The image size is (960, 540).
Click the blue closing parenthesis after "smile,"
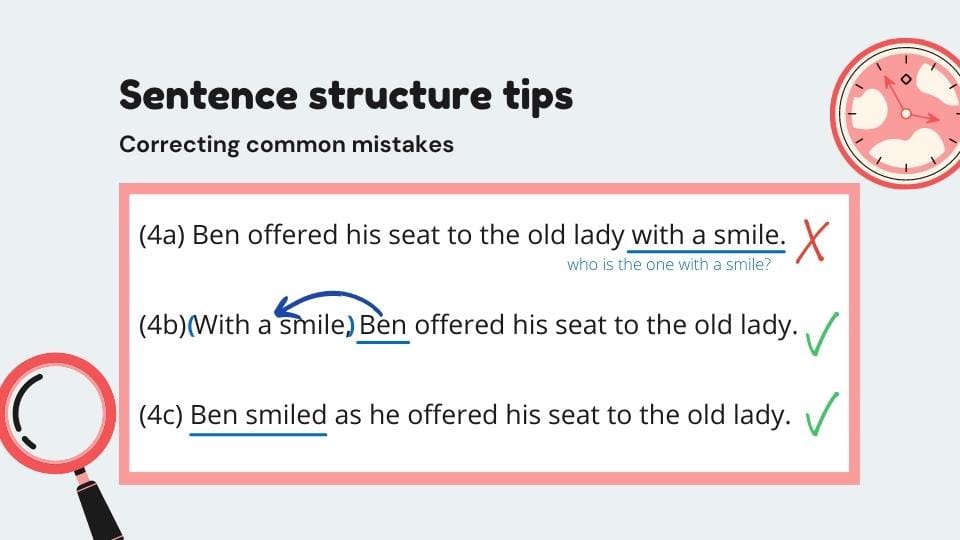point(350,325)
